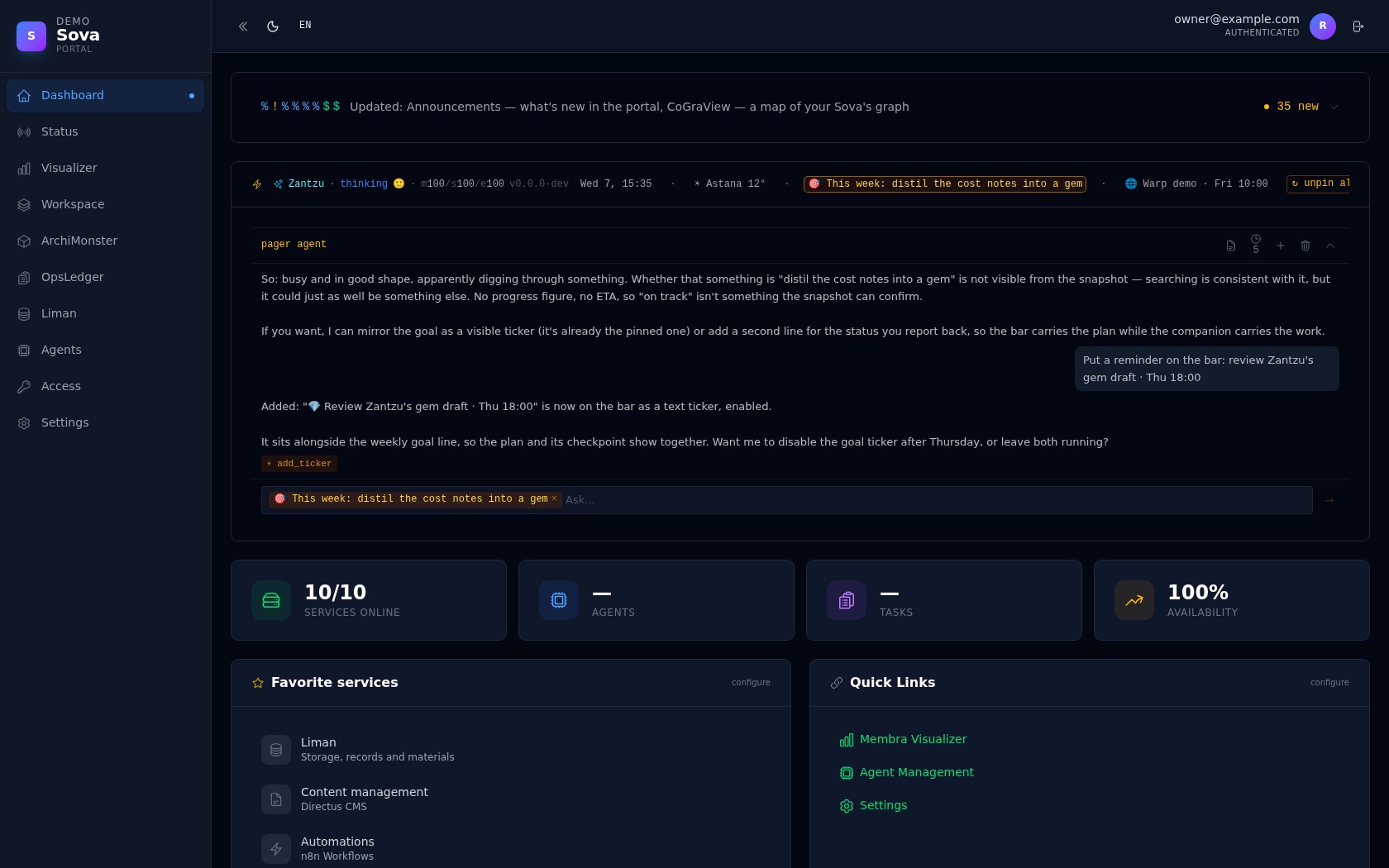Viewport: 1389px width, 868px height.
Task: Navigate to Workspace in the sidebar
Action: click(105, 205)
